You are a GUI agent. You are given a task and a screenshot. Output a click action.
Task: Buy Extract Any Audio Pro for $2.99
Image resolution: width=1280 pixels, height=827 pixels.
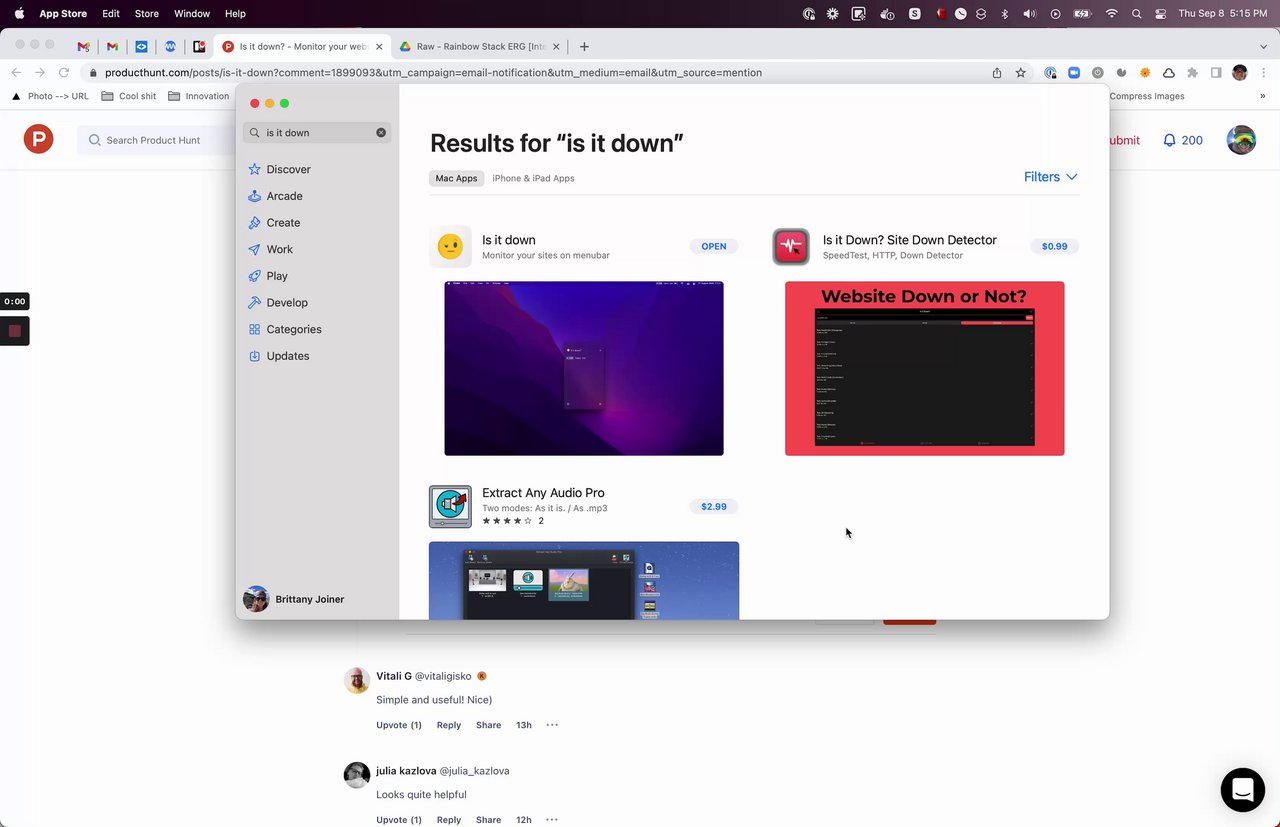[x=714, y=506]
